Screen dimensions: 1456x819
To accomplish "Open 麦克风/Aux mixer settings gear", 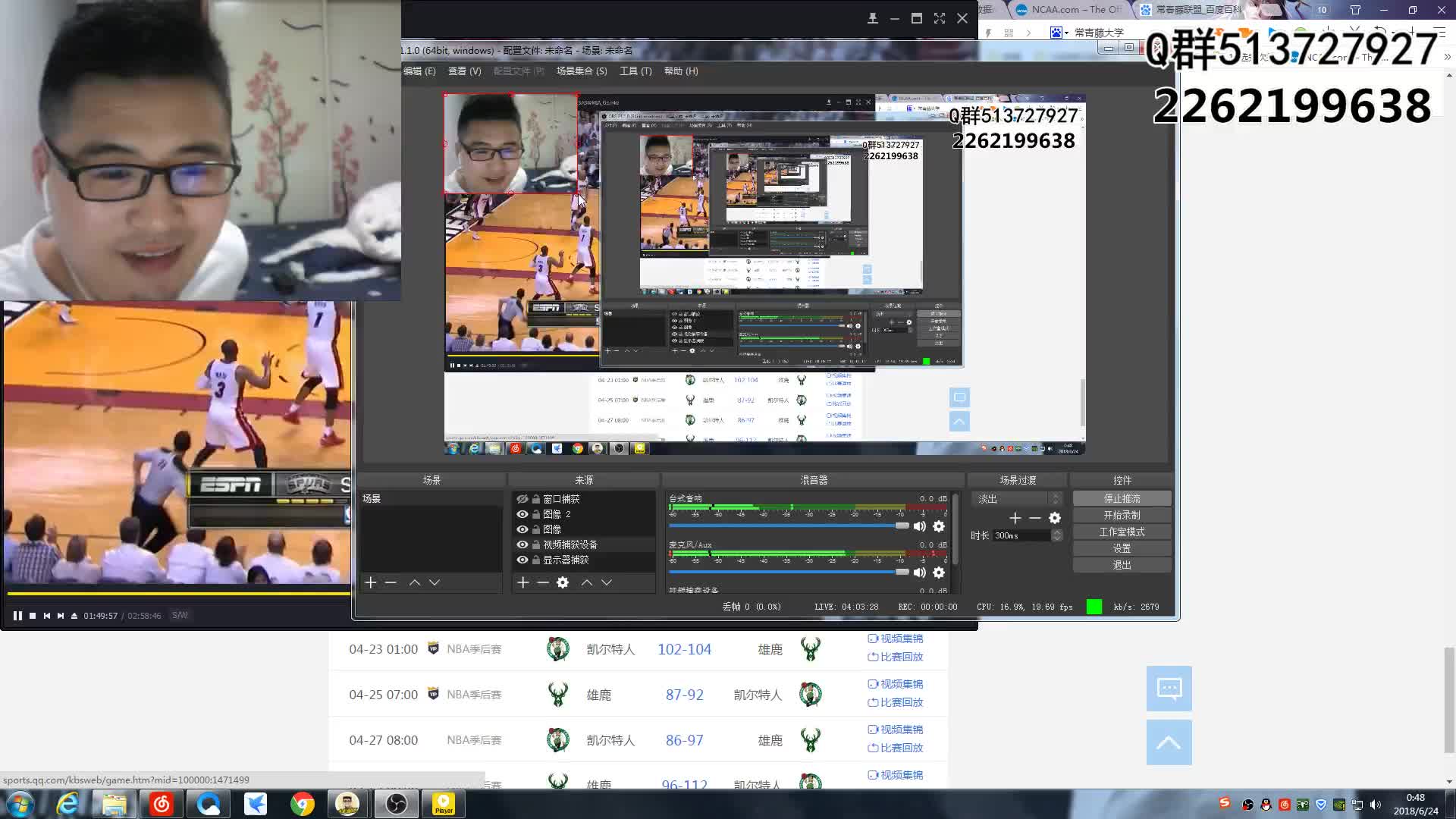I will click(x=939, y=573).
